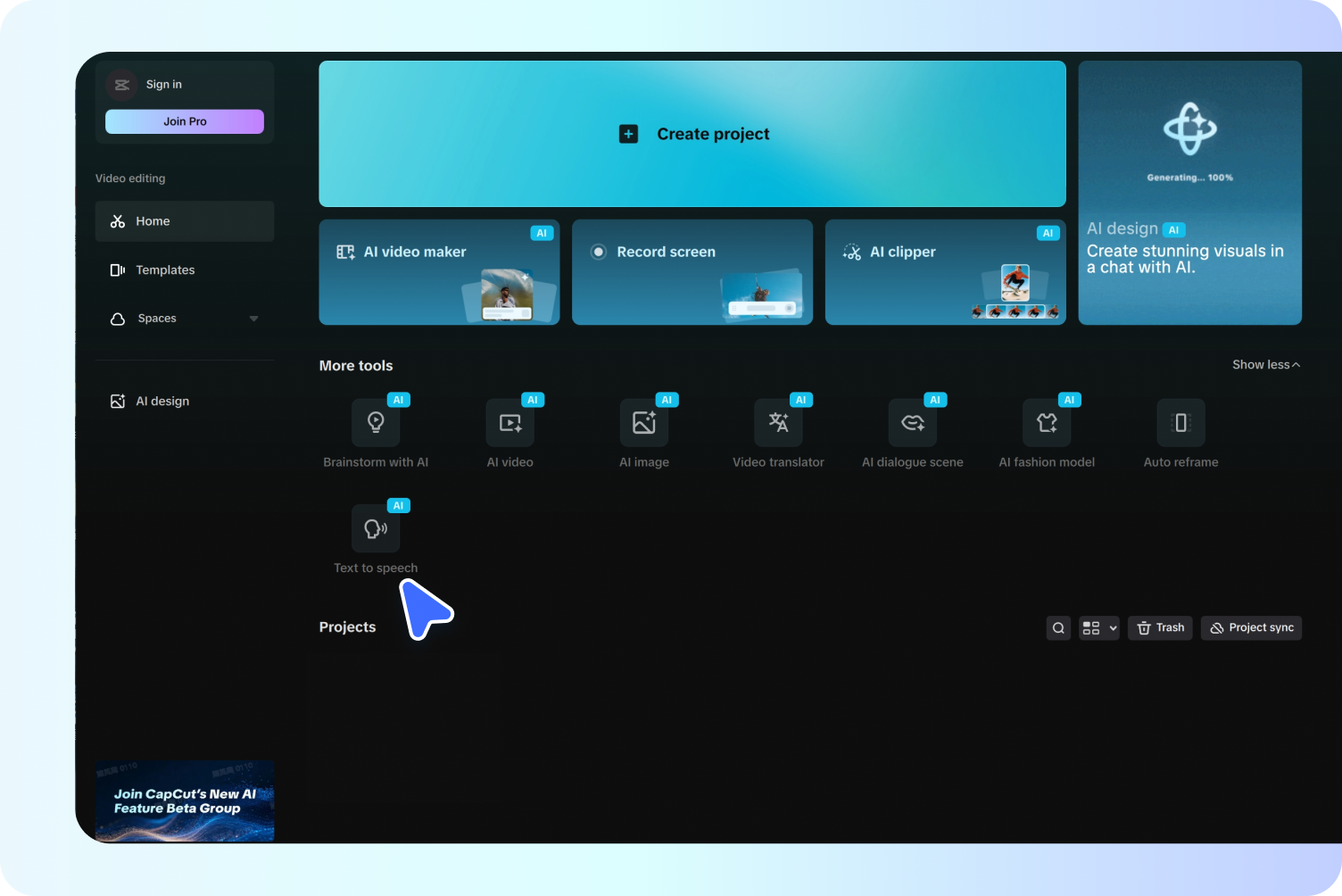Click the Project sync button
The width and height of the screenshot is (1342, 896).
click(x=1251, y=627)
